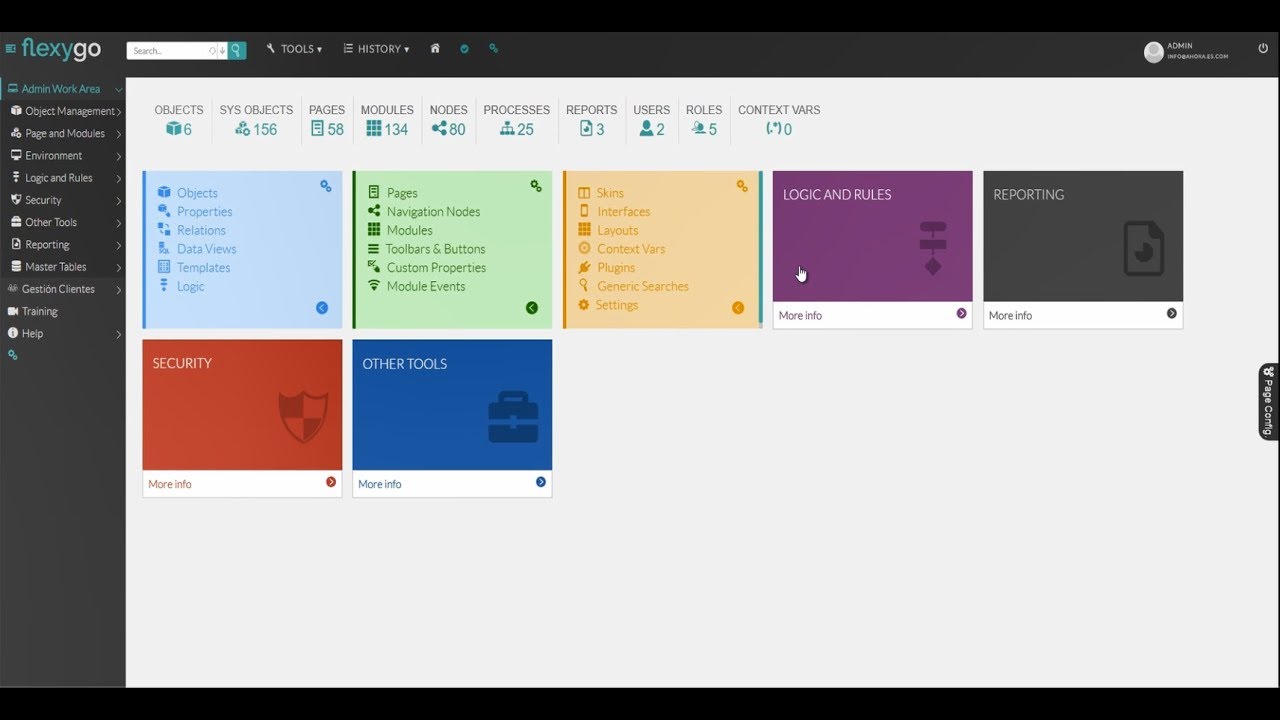1280x720 pixels.
Task: Flip back the green Pages card arrow
Action: point(532,308)
